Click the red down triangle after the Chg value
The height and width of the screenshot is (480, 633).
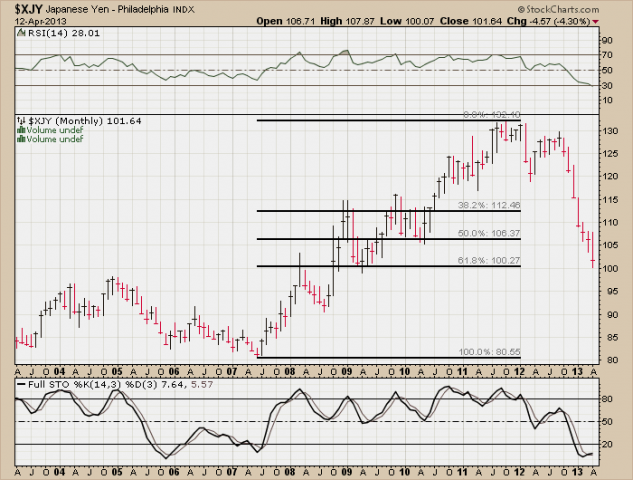595,21
